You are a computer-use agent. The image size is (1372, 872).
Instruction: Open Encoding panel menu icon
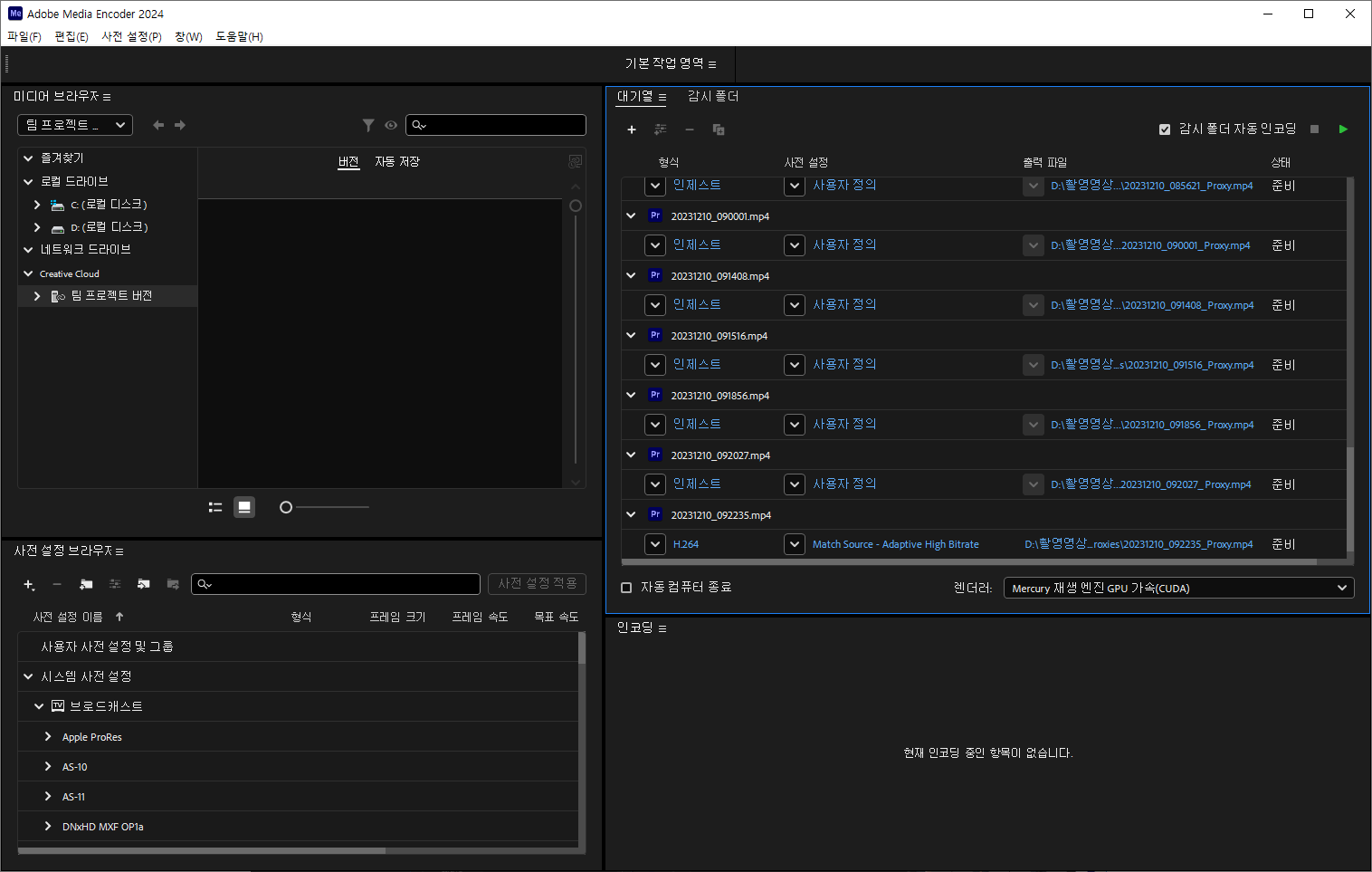pos(662,628)
